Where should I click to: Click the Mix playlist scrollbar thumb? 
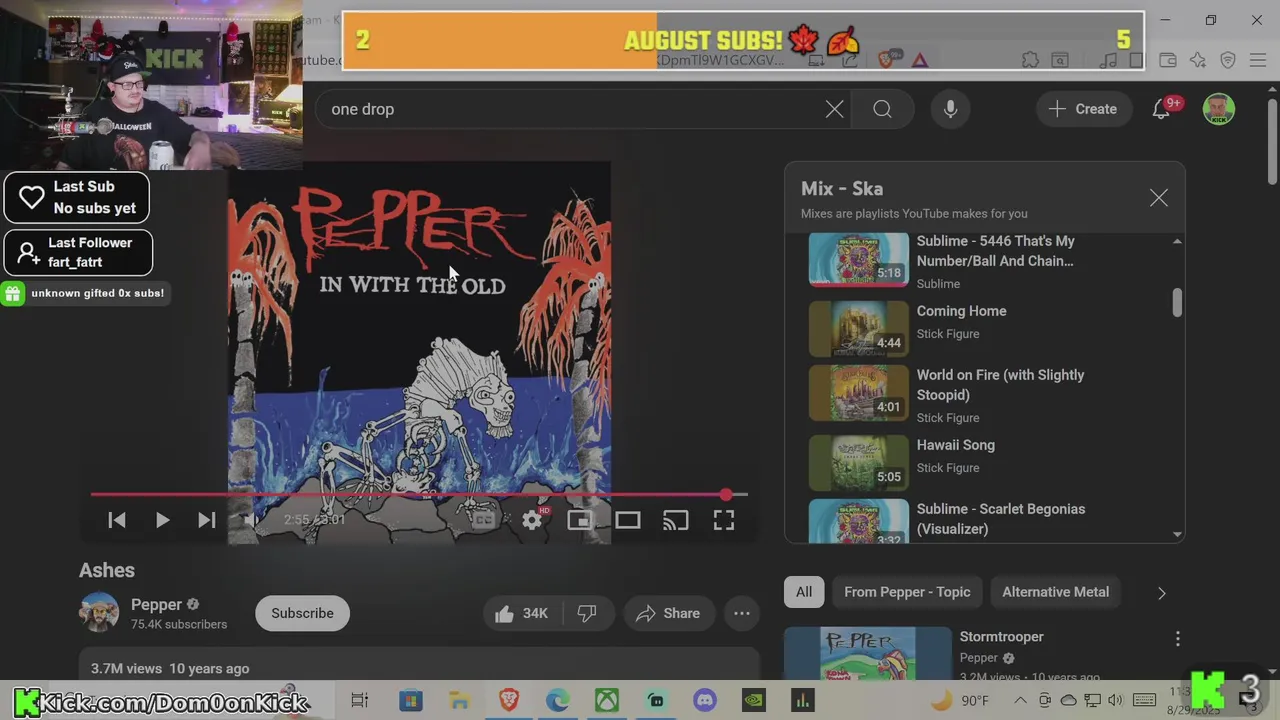(x=1177, y=303)
